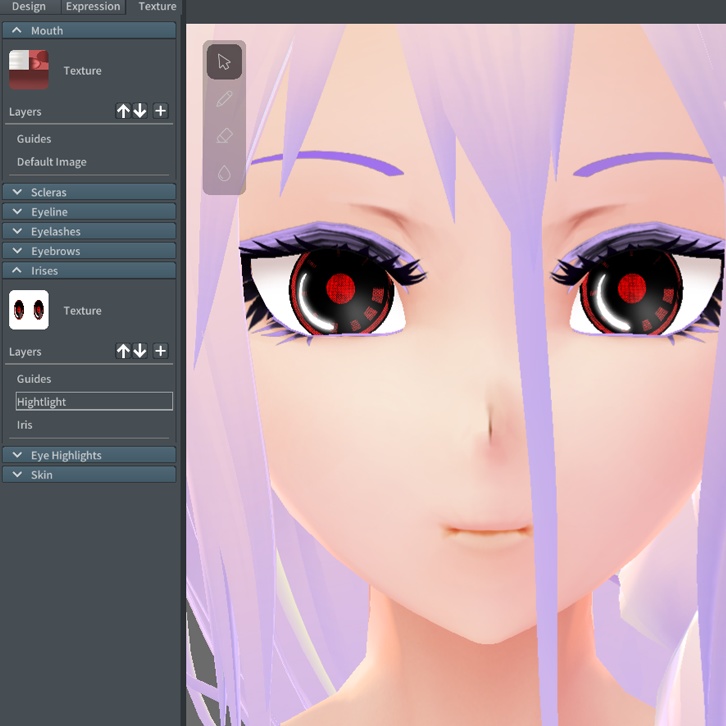Select the cursor selection tool
This screenshot has width=726, height=726.
click(224, 62)
